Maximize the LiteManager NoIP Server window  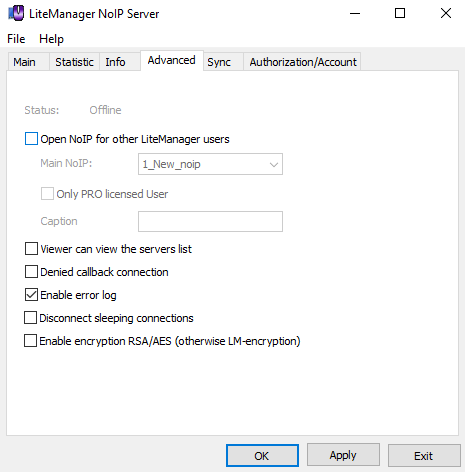[400, 13]
